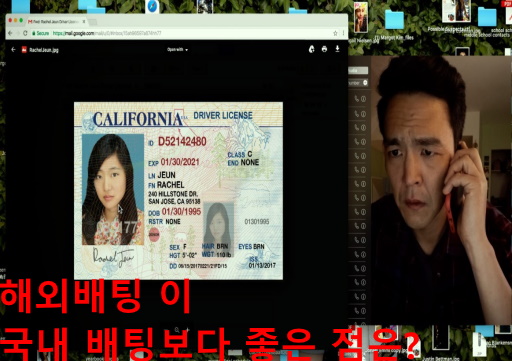This screenshot has height=361, width=512.
Task: Click the 240 HILLSTONE DR address line
Action: click(x=173, y=194)
